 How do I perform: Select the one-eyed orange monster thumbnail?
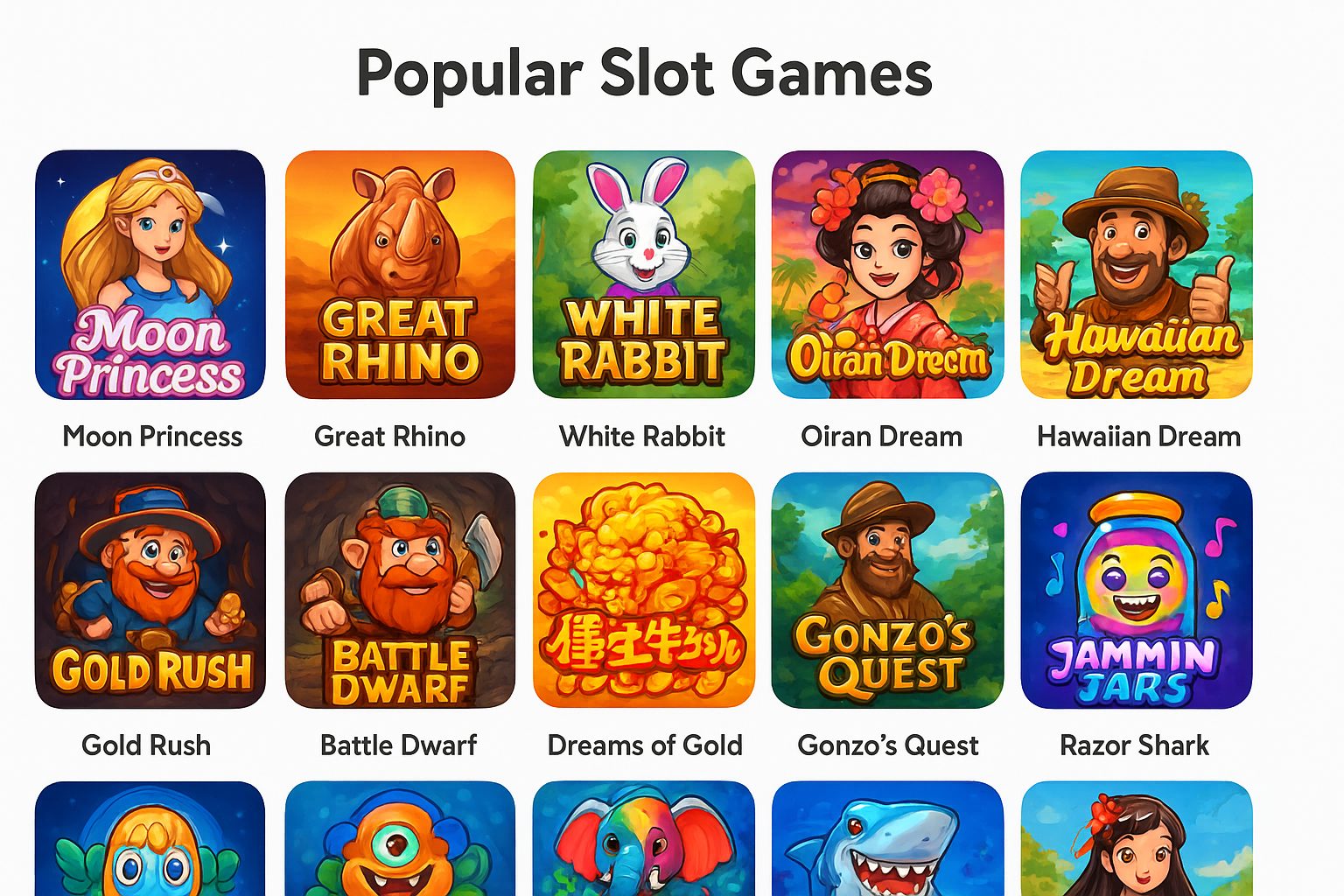[x=400, y=838]
